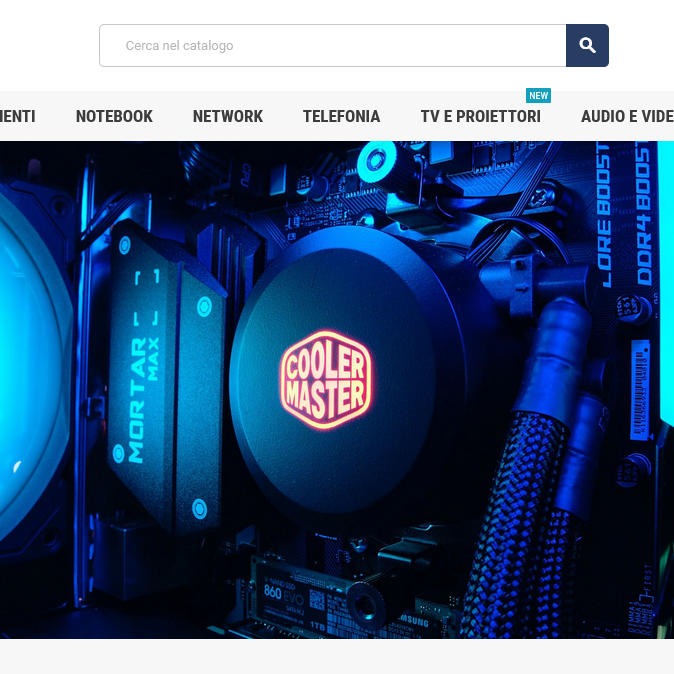Screen dimensions: 674x674
Task: Go to the TELEFONIA section
Action: 341,116
